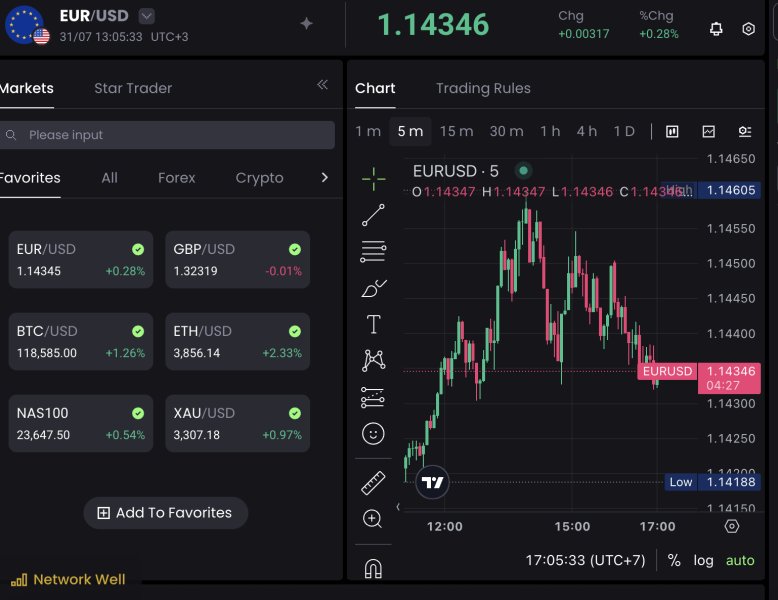Switch to the Trading Rules tab
Image resolution: width=778 pixels, height=600 pixels.
[x=483, y=88]
